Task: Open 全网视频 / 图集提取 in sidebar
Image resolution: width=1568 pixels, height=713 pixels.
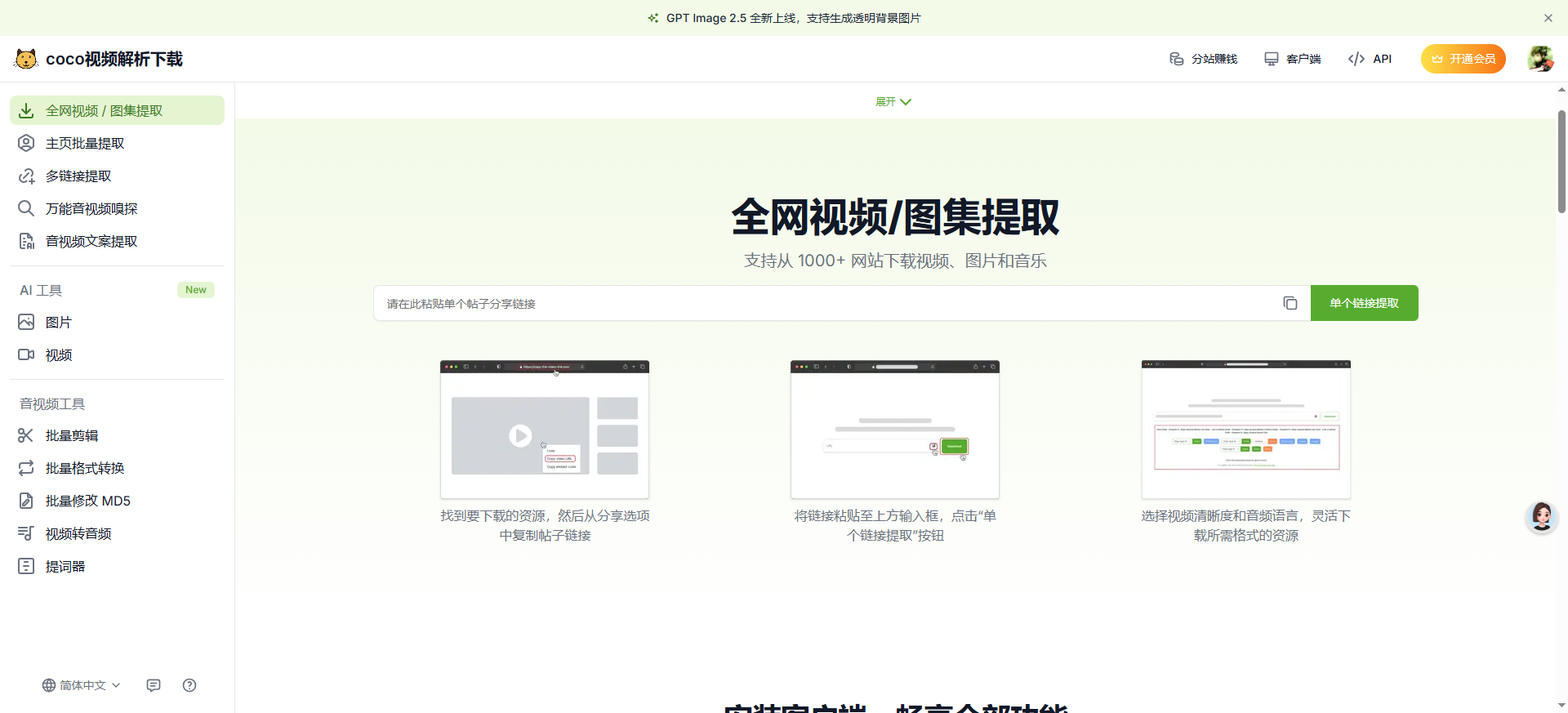Action: tap(117, 110)
